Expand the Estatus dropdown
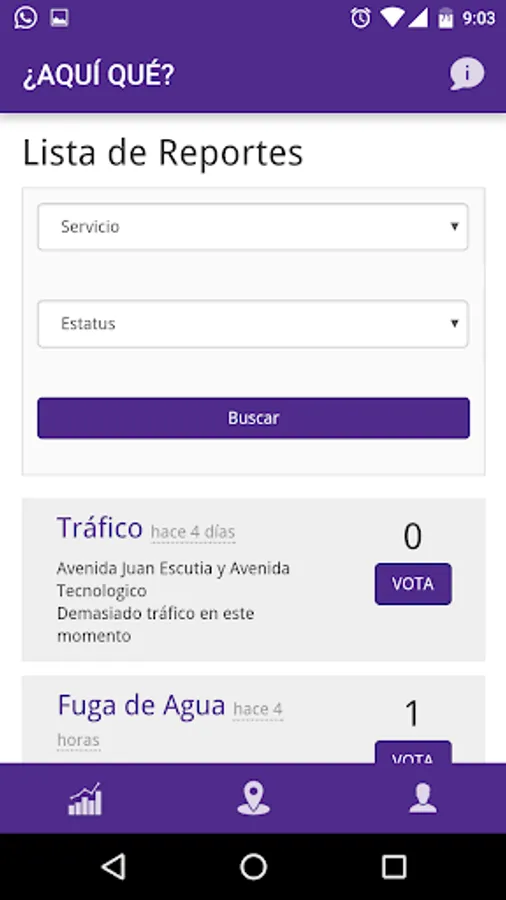 (253, 324)
